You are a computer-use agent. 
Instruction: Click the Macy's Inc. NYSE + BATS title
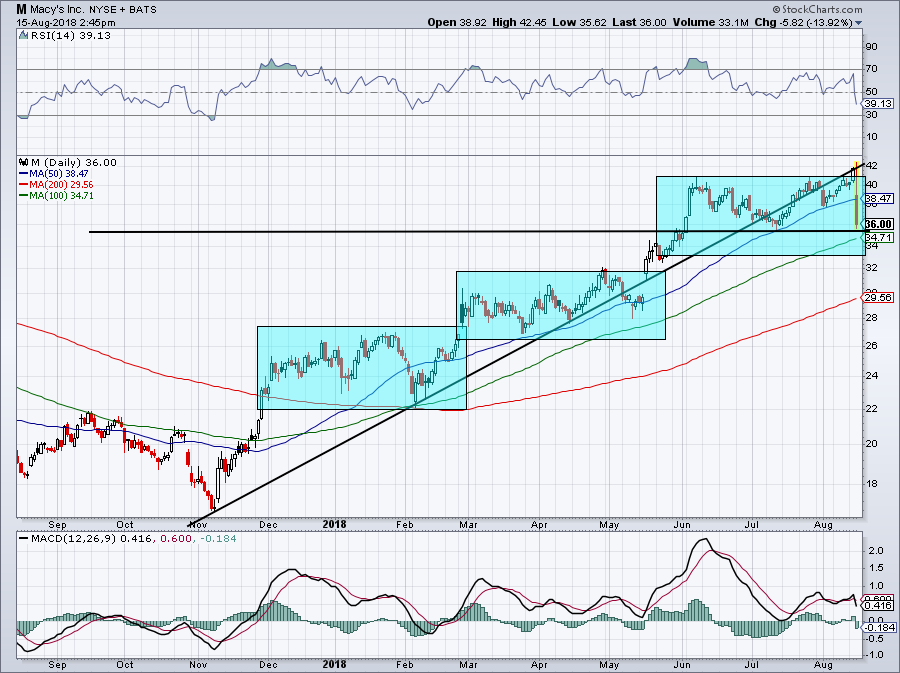tap(93, 10)
